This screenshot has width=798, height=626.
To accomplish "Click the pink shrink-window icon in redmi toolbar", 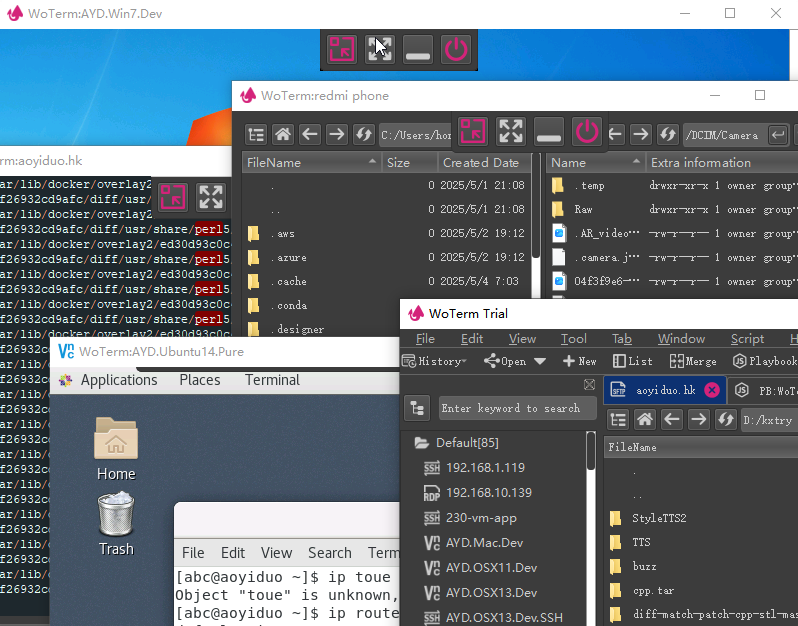I will [473, 131].
